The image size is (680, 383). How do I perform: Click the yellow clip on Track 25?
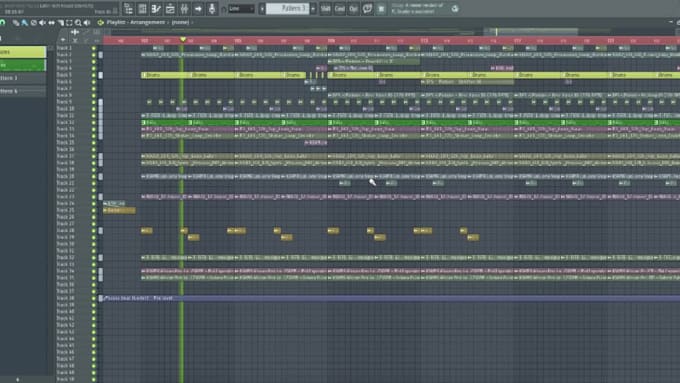tap(119, 210)
